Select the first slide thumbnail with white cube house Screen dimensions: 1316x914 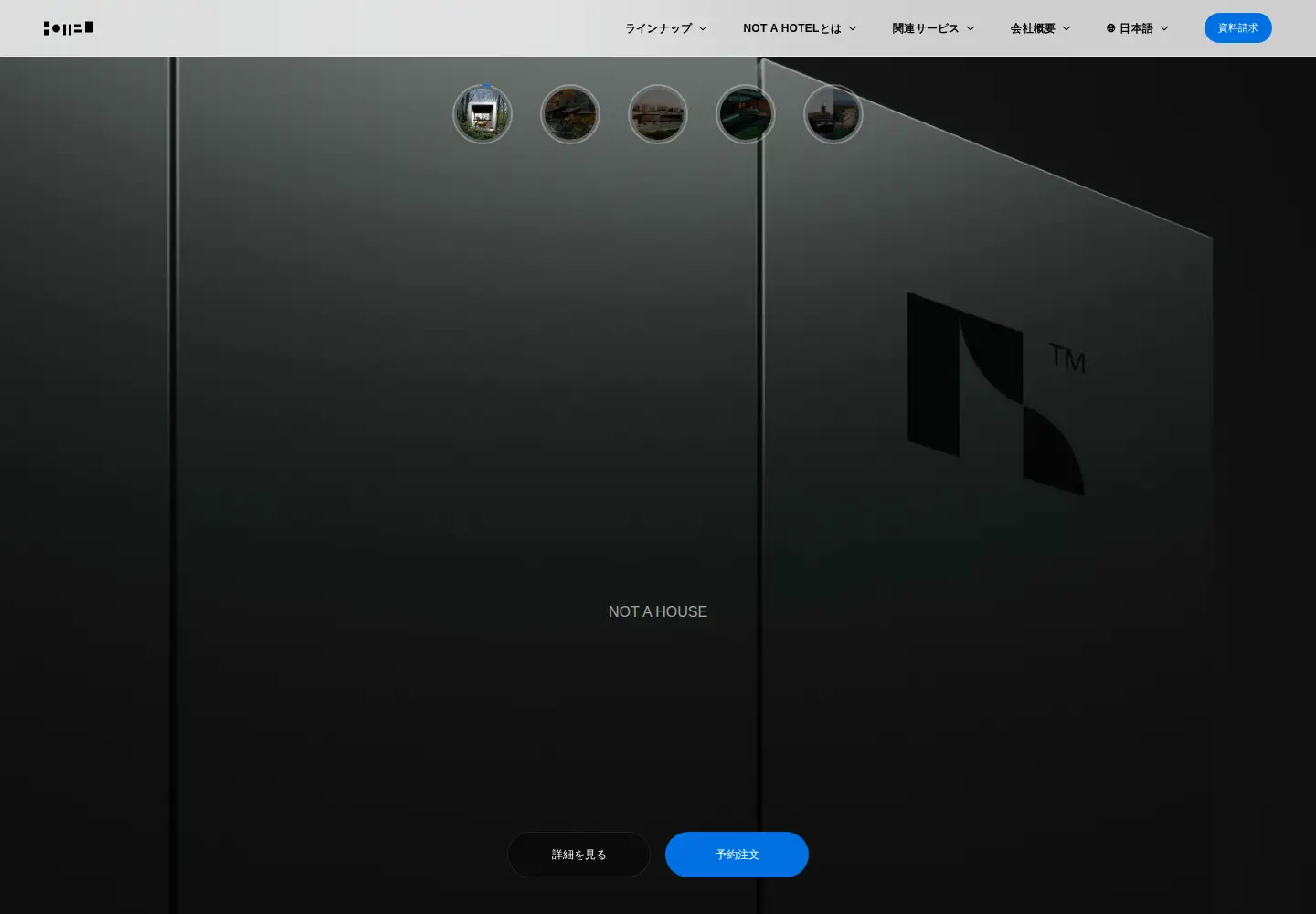[x=483, y=114]
